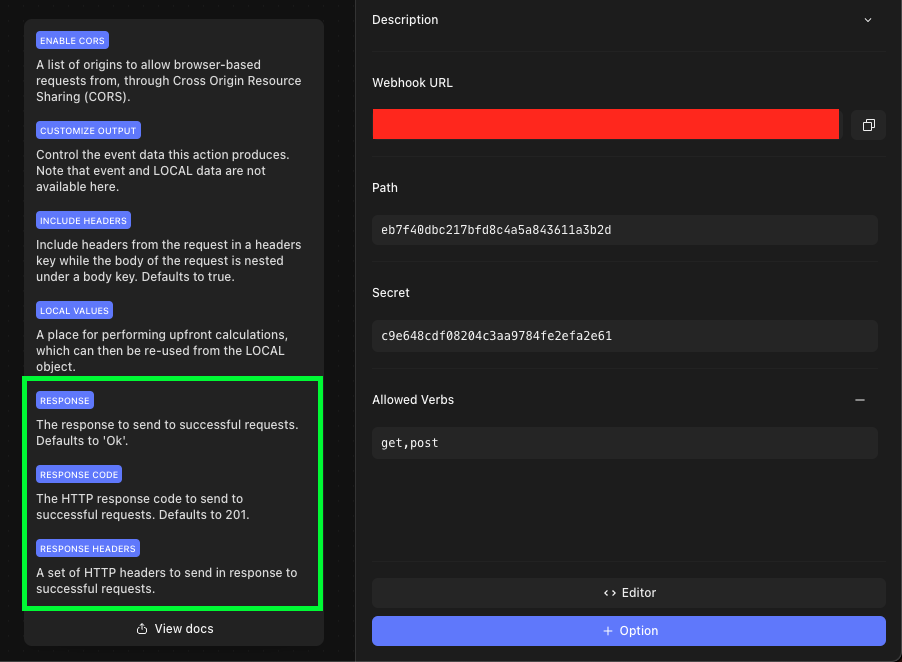The height and width of the screenshot is (662, 902).
Task: Select the RESPONSE HEADERS option tag
Action: tap(88, 548)
